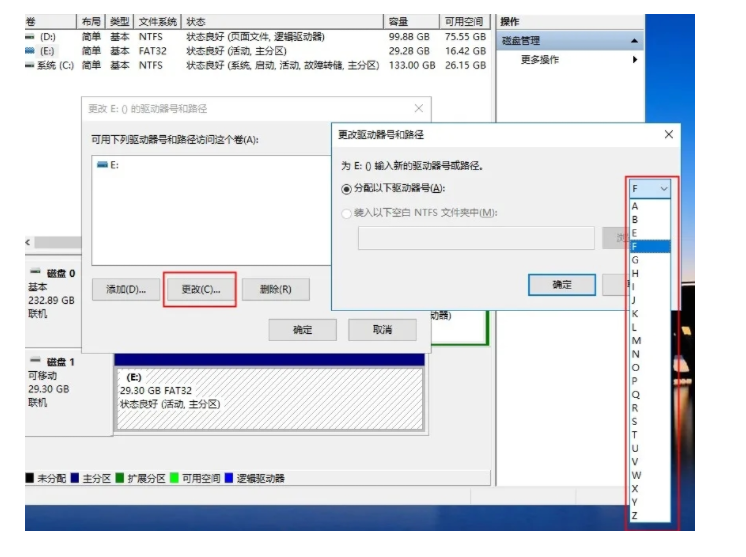This screenshot has height=557, width=746.
Task: Select the (D:) volume row icon
Action: (30, 36)
